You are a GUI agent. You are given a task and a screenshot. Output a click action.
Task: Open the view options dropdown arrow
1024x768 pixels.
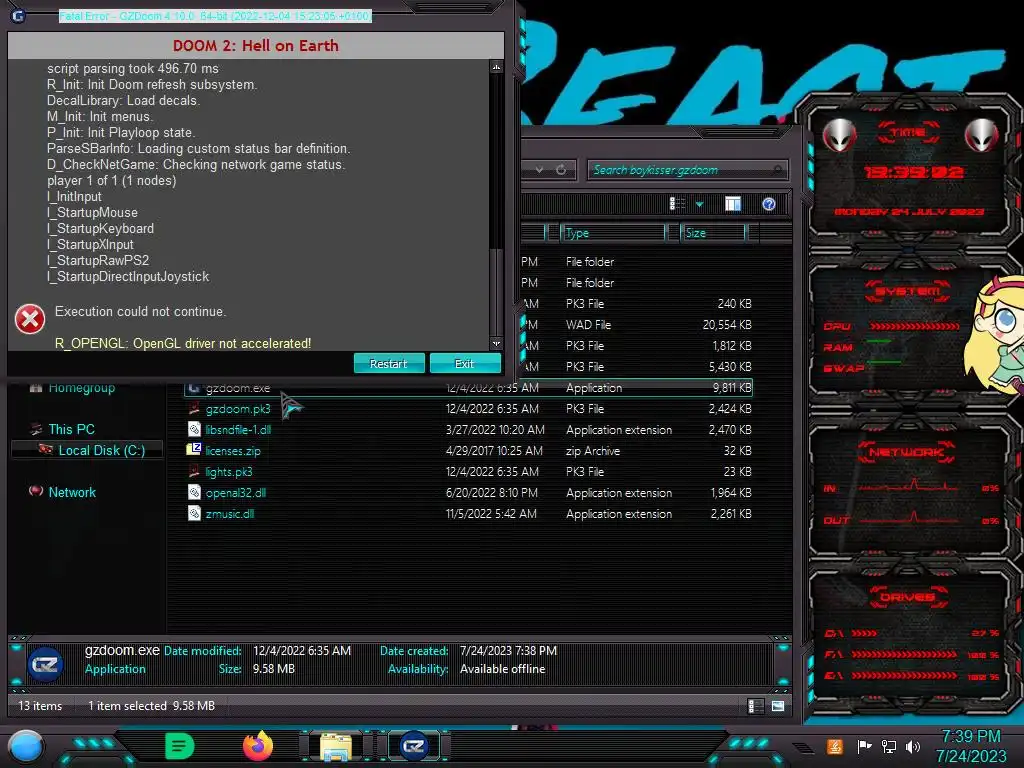699,204
